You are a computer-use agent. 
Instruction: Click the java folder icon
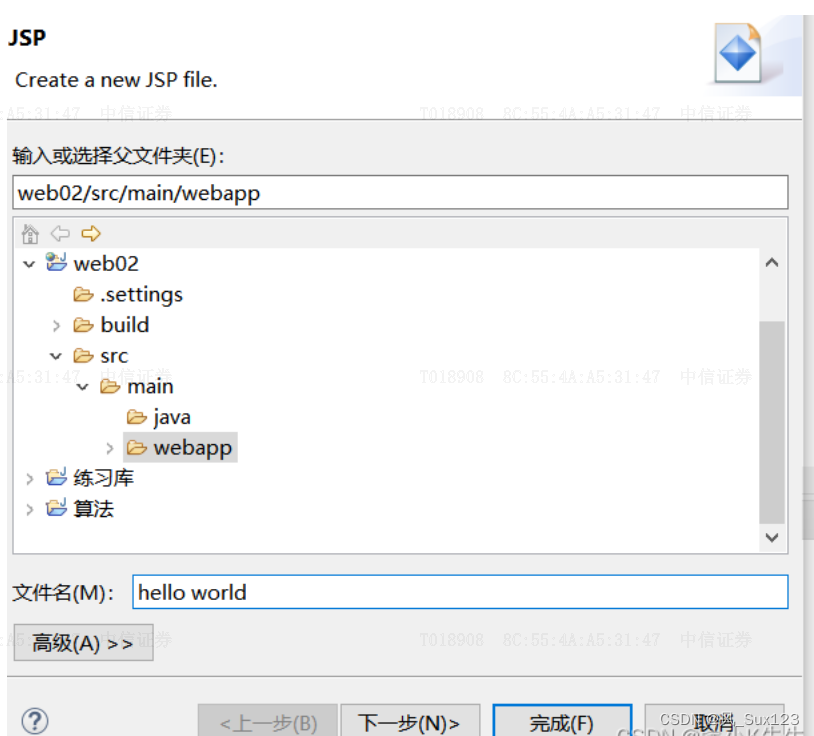tap(137, 417)
